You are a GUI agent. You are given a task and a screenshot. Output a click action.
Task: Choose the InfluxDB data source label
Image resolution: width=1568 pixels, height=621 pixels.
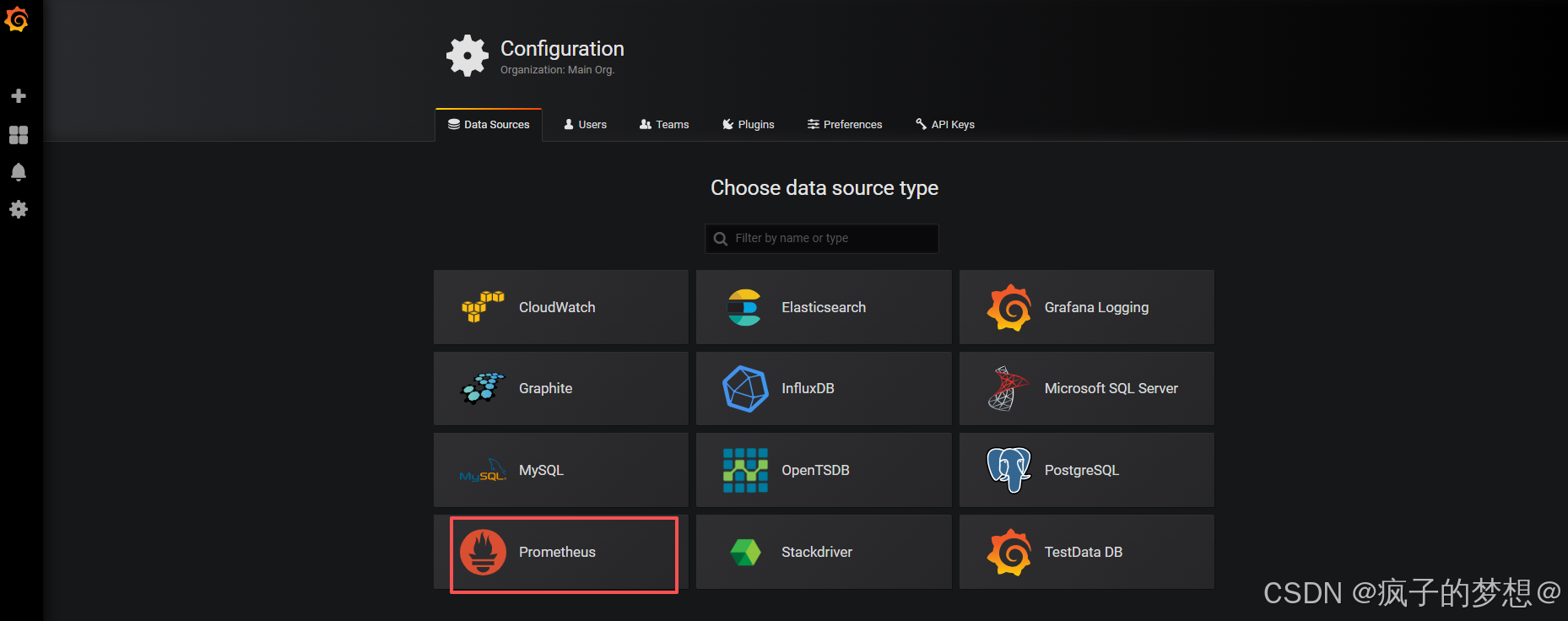point(808,388)
